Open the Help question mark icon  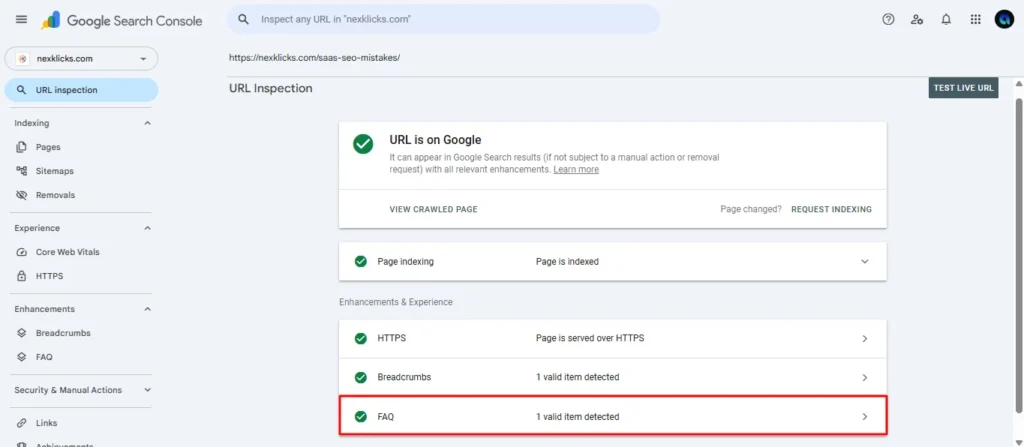click(888, 20)
